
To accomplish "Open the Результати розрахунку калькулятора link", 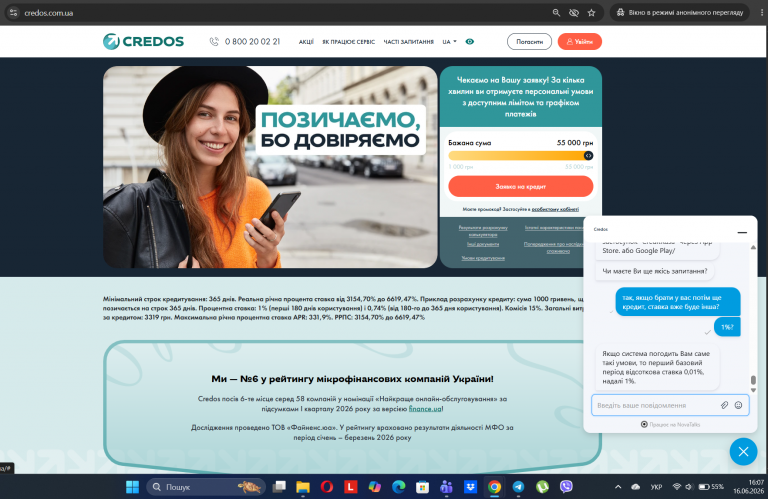I will [483, 231].
